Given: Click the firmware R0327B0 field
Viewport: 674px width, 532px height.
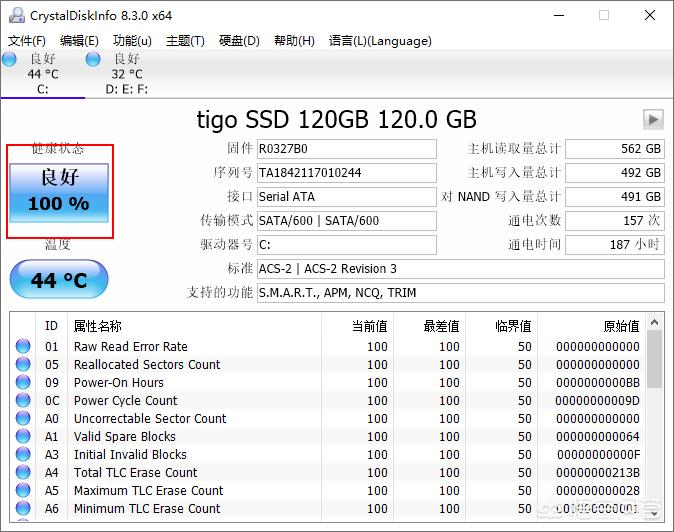Looking at the screenshot, I should pyautogui.click(x=346, y=149).
